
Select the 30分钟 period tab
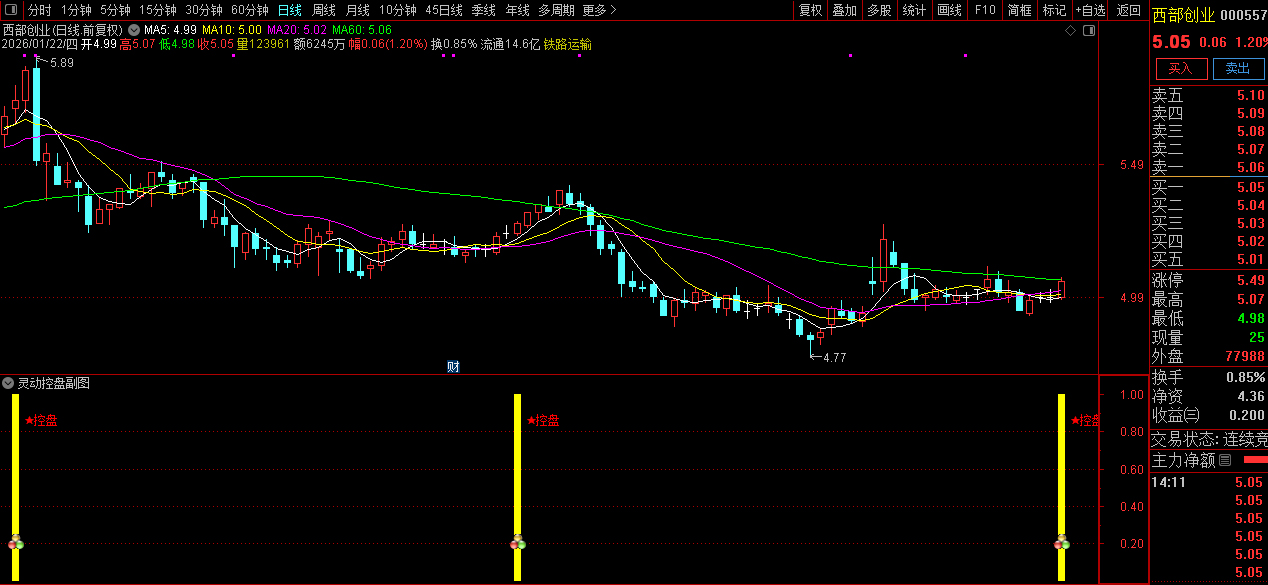click(x=204, y=10)
